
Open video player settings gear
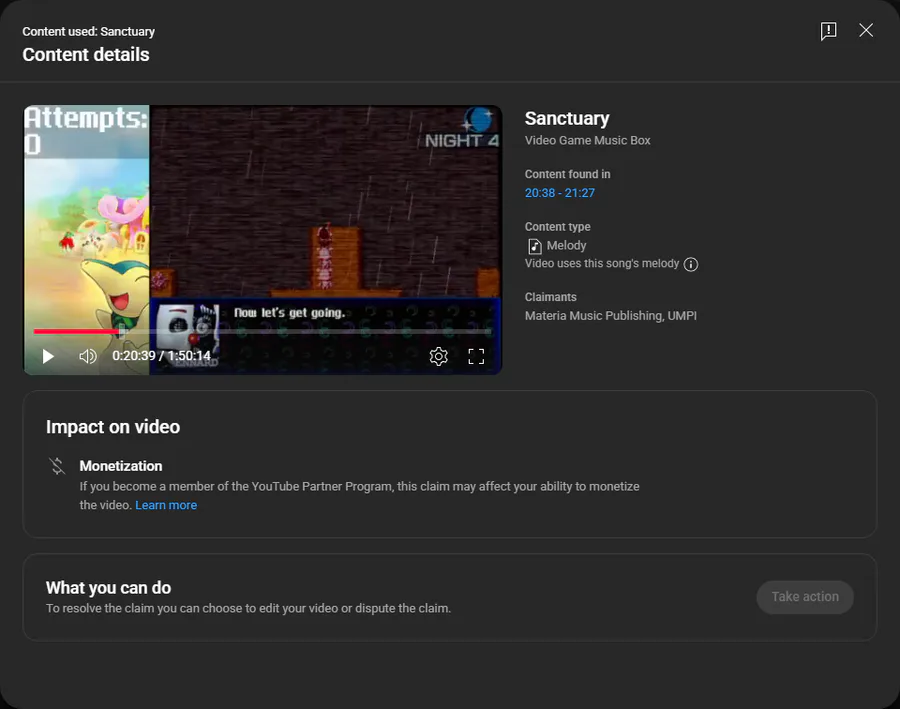[439, 357]
